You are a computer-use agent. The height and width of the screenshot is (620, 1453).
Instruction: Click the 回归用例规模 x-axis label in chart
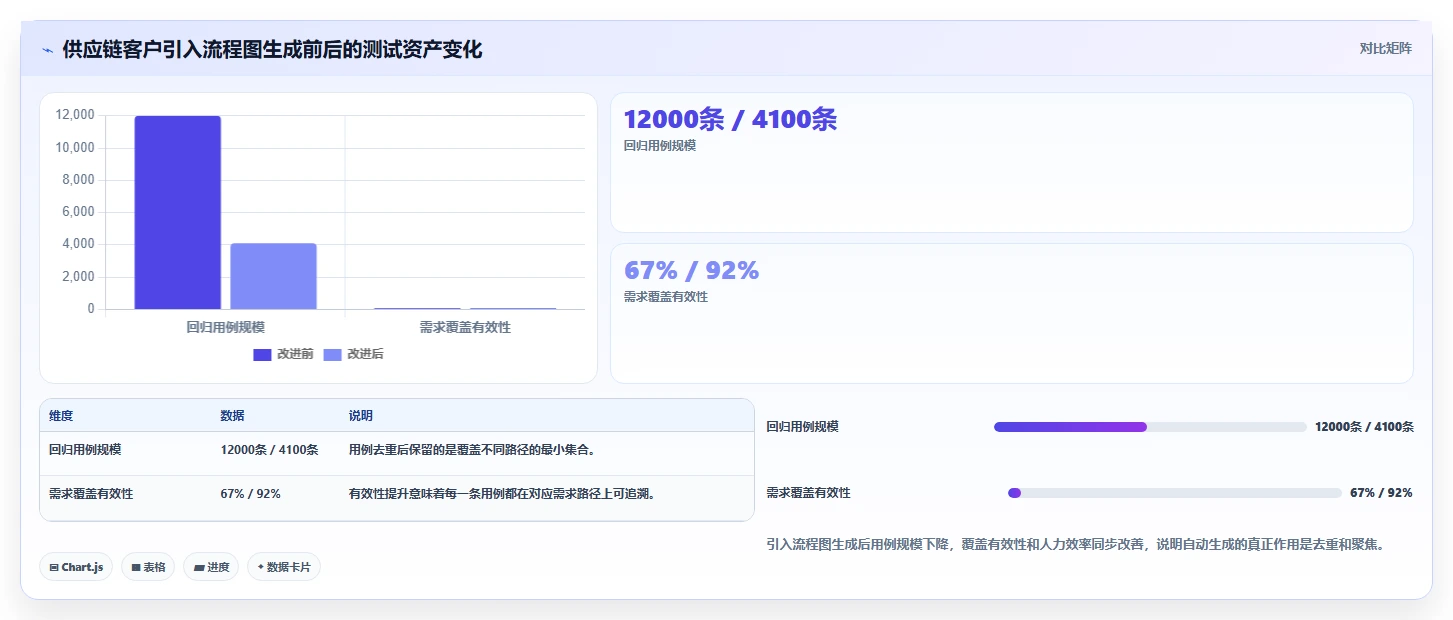[225, 327]
